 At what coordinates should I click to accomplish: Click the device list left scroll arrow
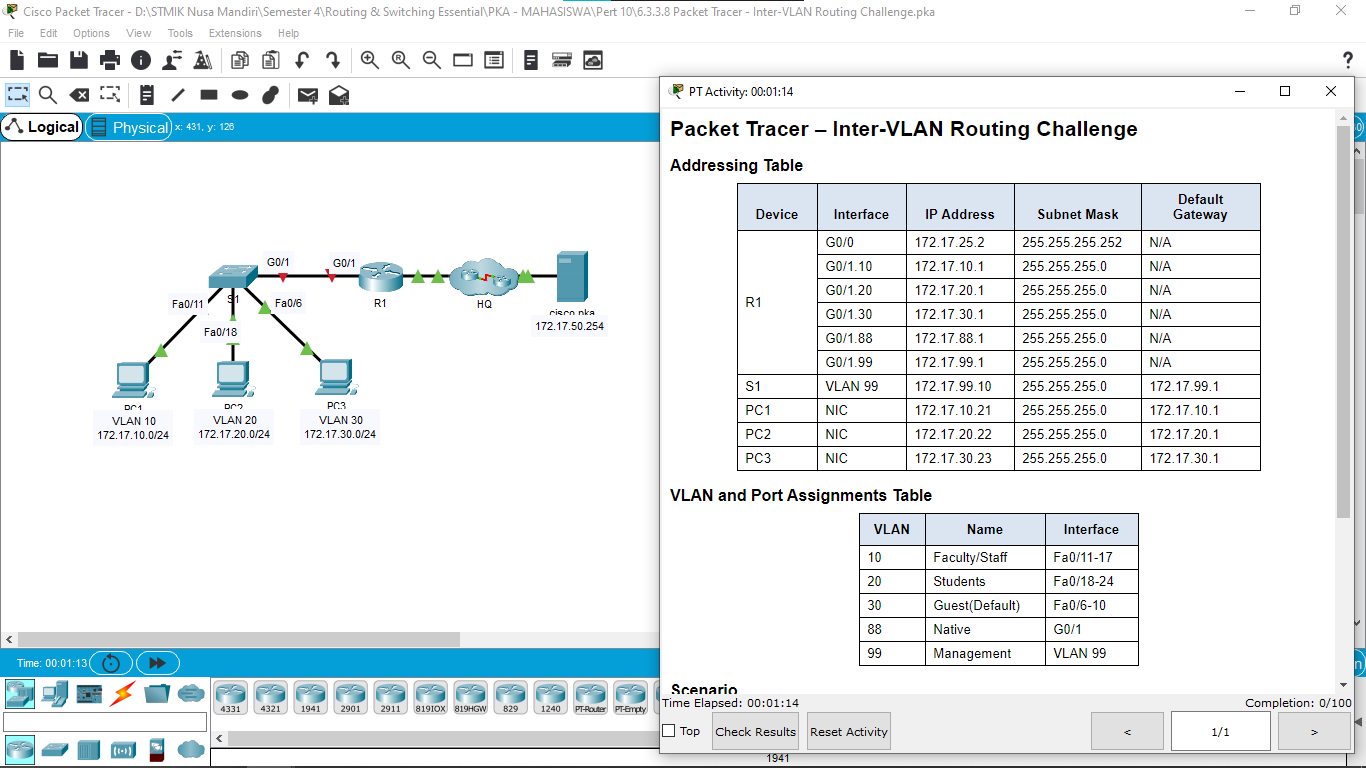pos(221,738)
